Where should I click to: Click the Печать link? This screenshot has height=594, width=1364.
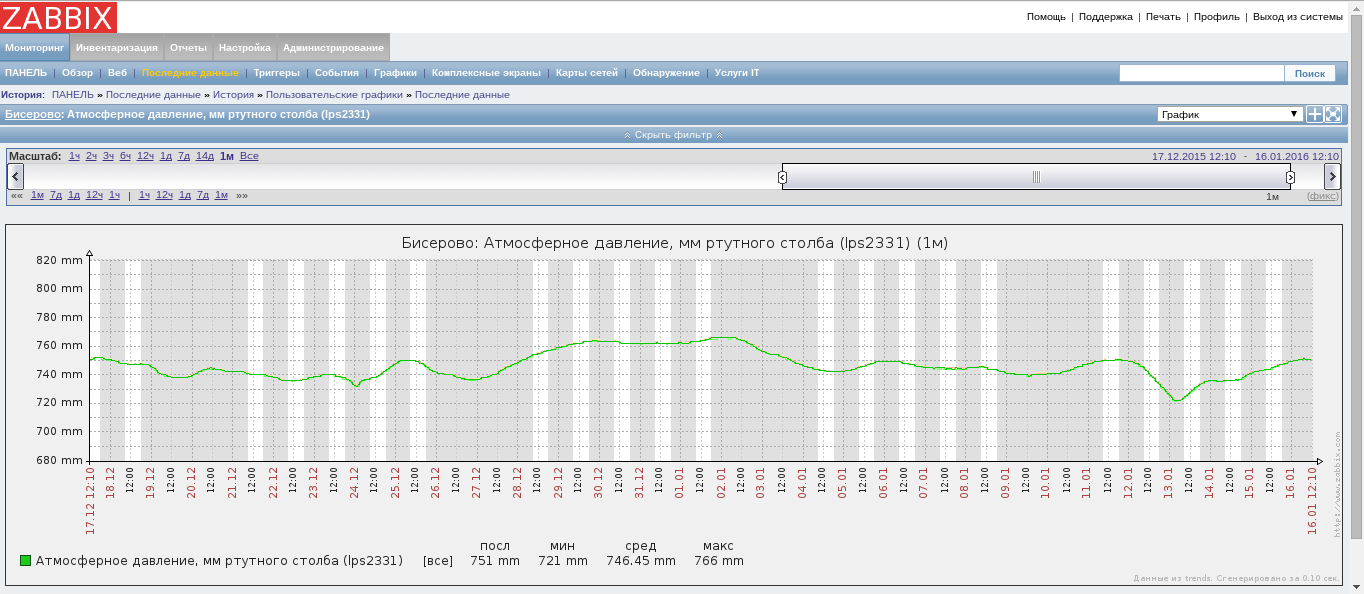pyautogui.click(x=1163, y=17)
